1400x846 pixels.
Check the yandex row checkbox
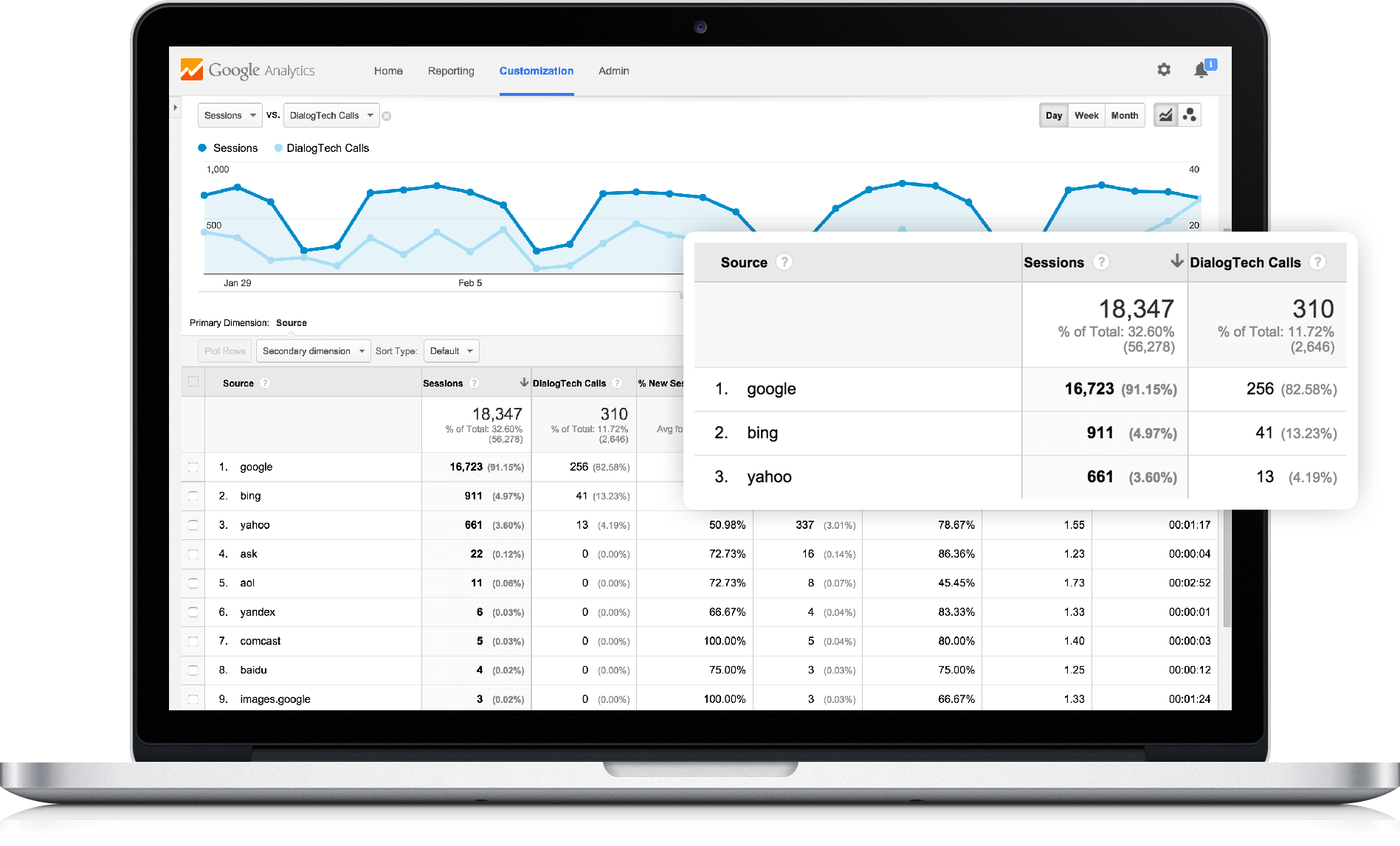(193, 612)
